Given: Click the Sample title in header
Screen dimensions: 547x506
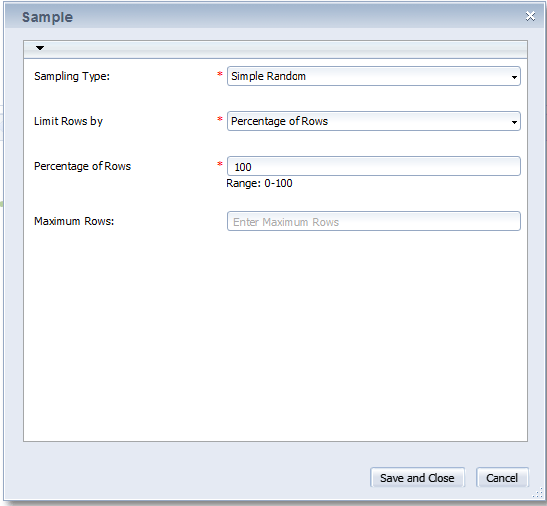Looking at the screenshot, I should tap(47, 17).
